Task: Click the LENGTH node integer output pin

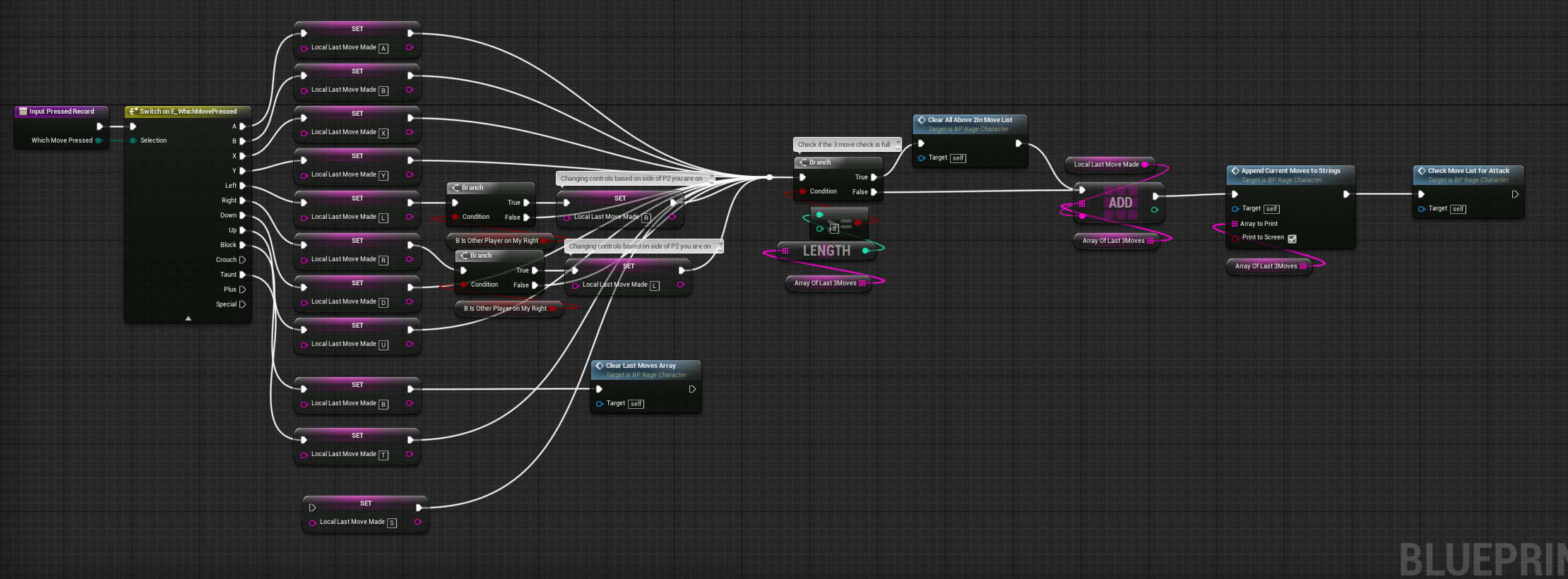Action: (865, 251)
